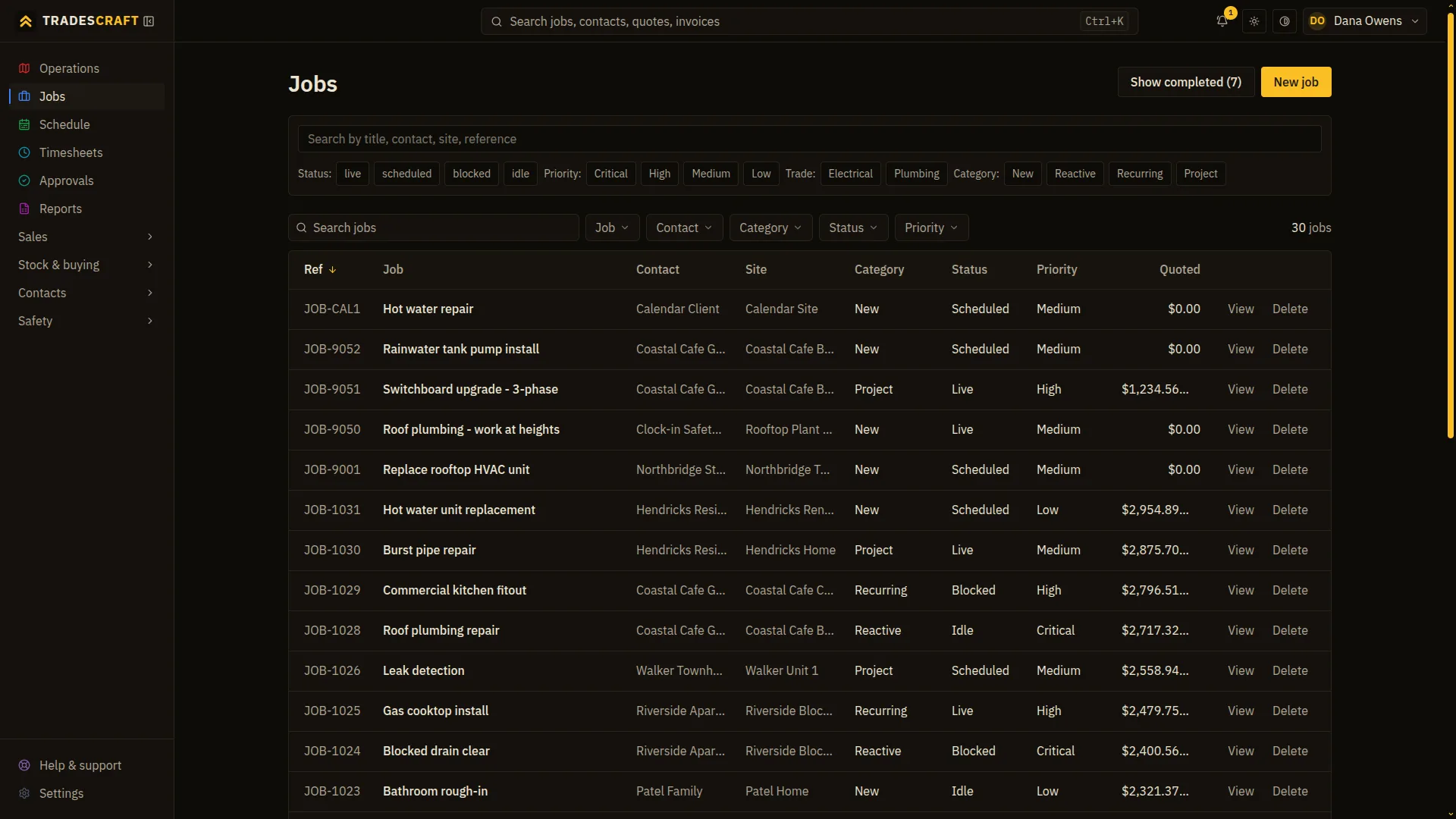The width and height of the screenshot is (1456, 819).
Task: Toggle the Reactive category filter chip
Action: coord(1075,174)
